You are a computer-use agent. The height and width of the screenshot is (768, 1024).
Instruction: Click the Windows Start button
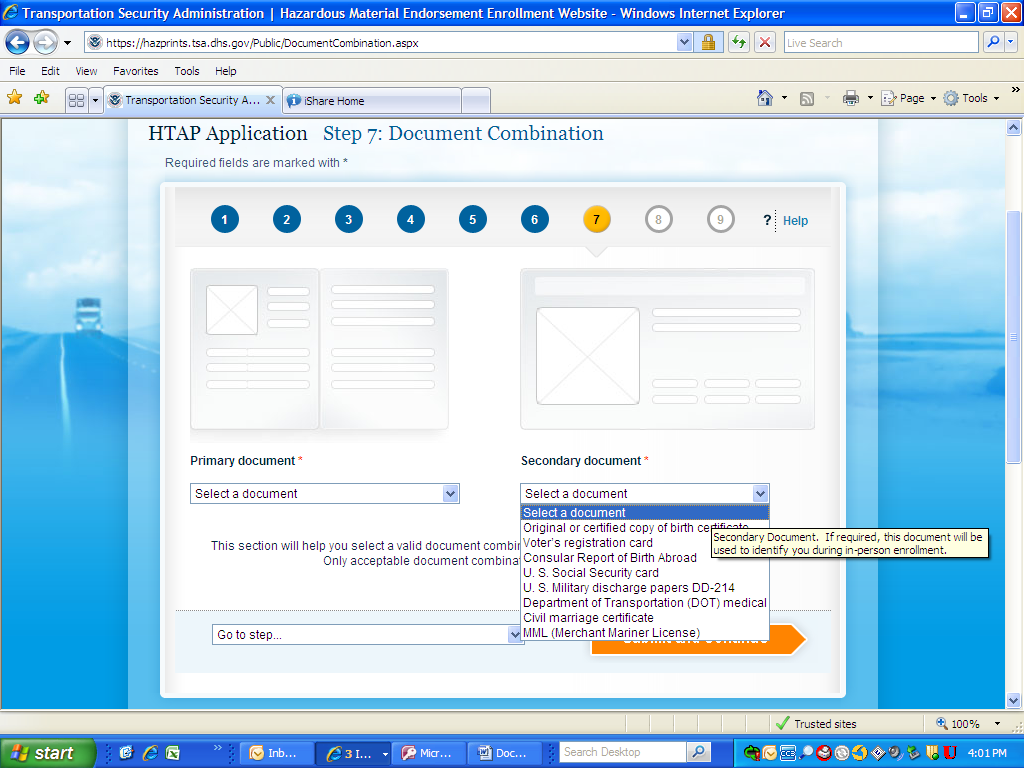pos(46,753)
